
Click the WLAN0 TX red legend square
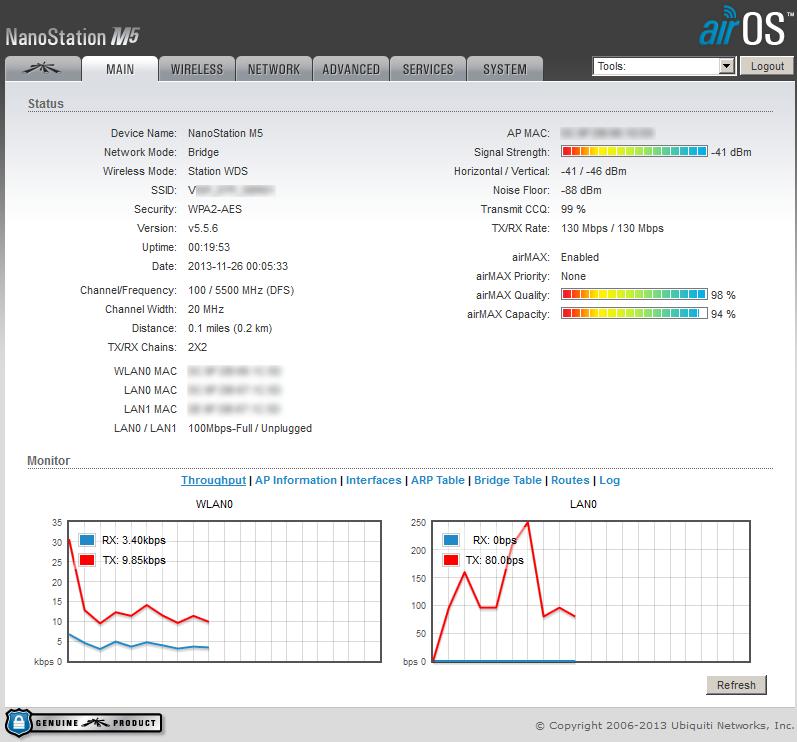(87, 560)
